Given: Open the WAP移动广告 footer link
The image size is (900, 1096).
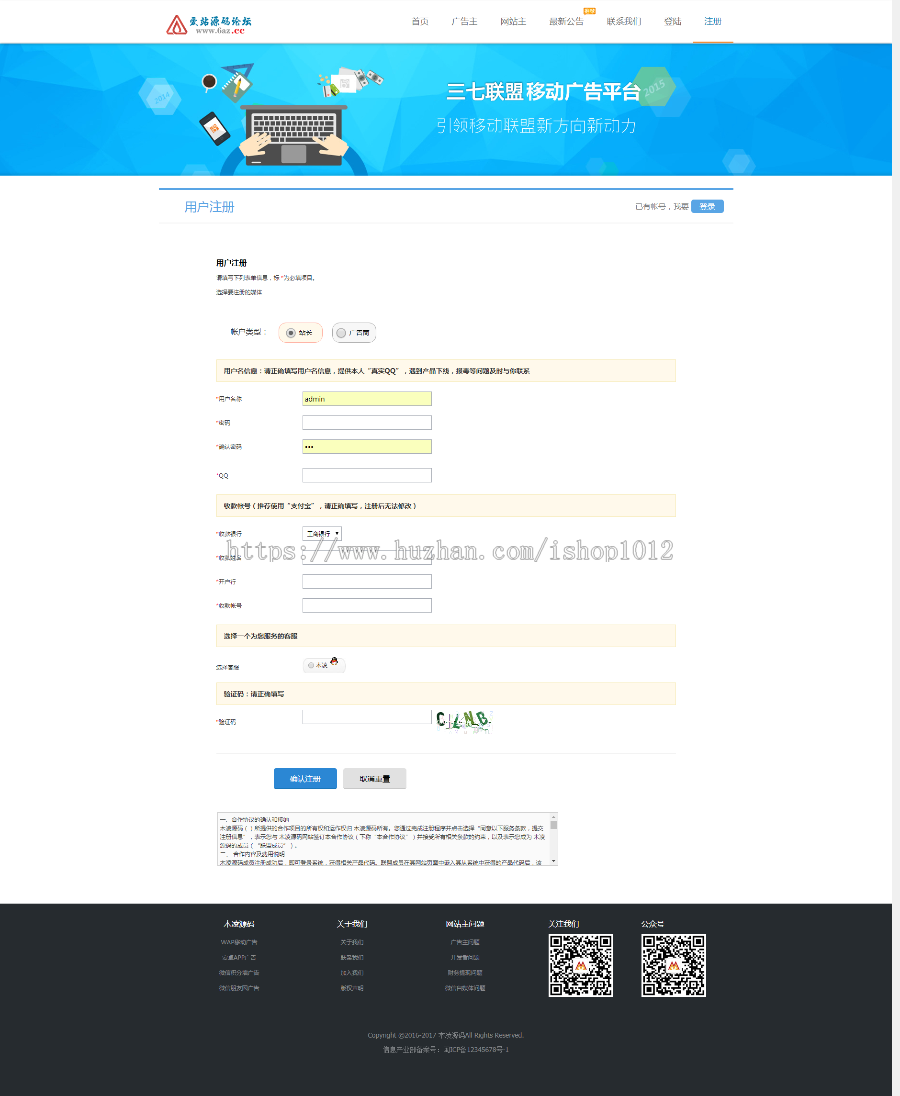Looking at the screenshot, I should click(x=239, y=942).
